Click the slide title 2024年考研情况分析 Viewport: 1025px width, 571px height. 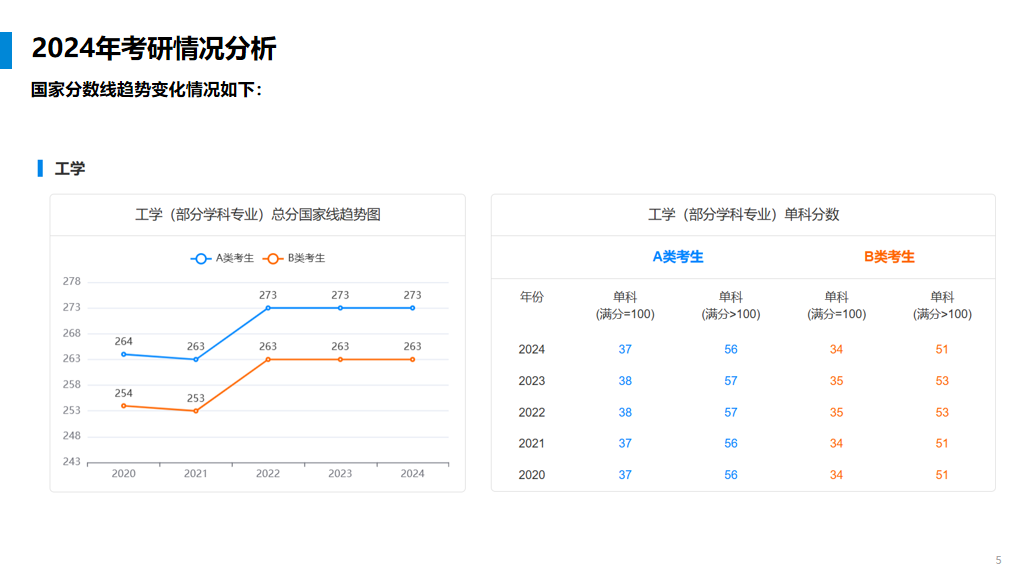[x=154, y=48]
